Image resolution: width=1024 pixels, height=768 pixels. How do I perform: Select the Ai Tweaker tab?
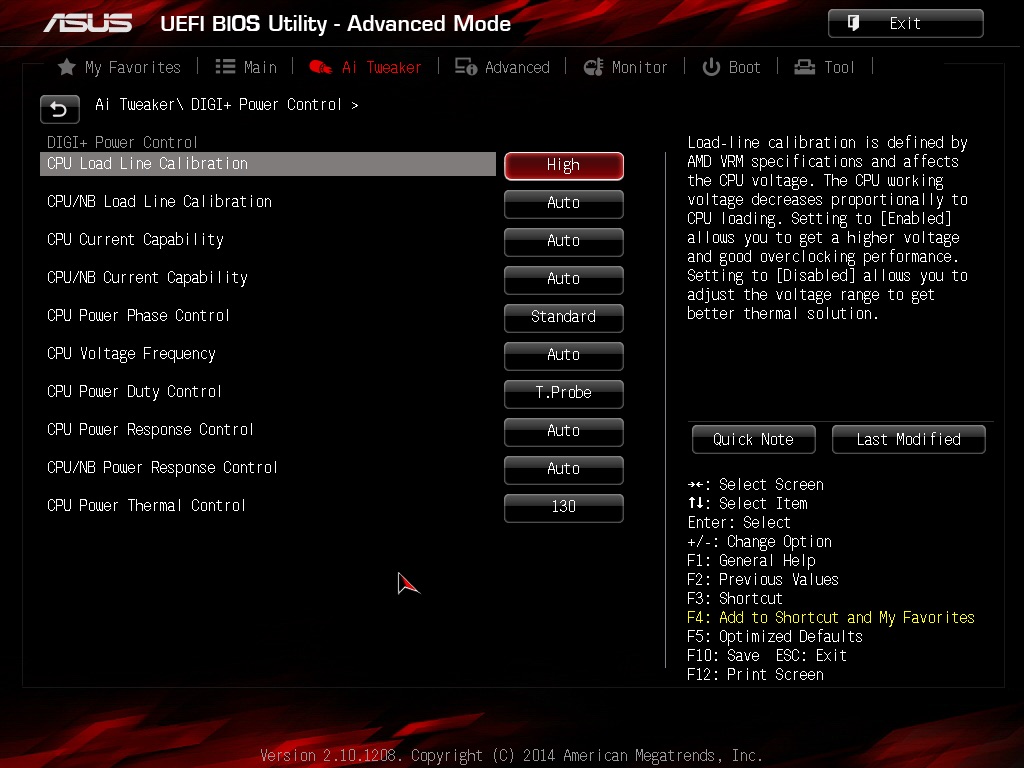(x=365, y=67)
